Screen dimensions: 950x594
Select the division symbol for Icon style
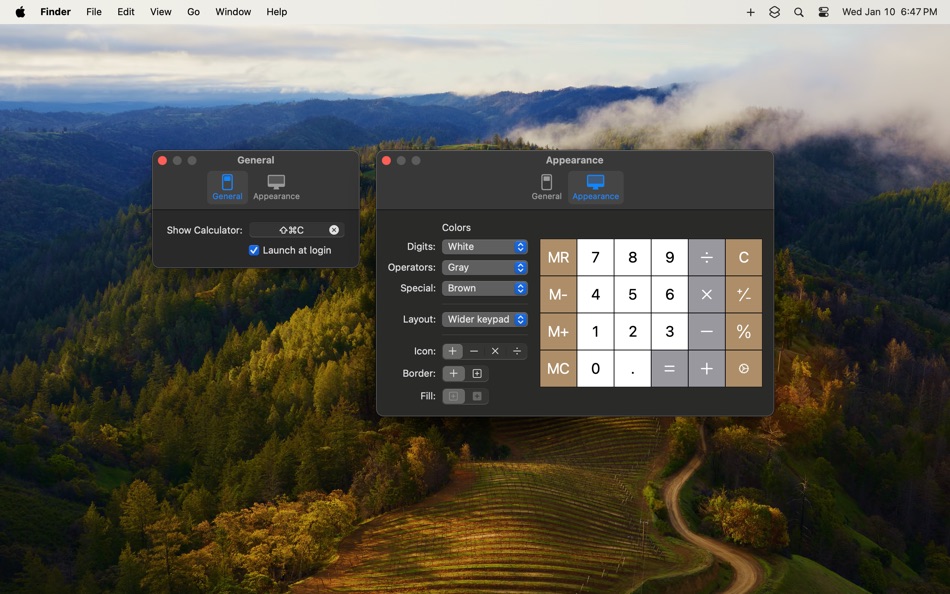click(517, 351)
